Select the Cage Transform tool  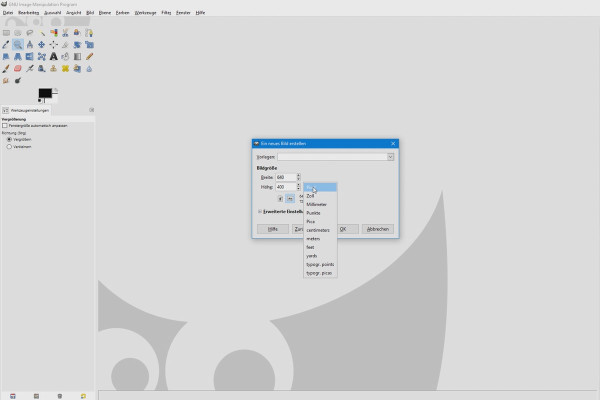[42, 57]
